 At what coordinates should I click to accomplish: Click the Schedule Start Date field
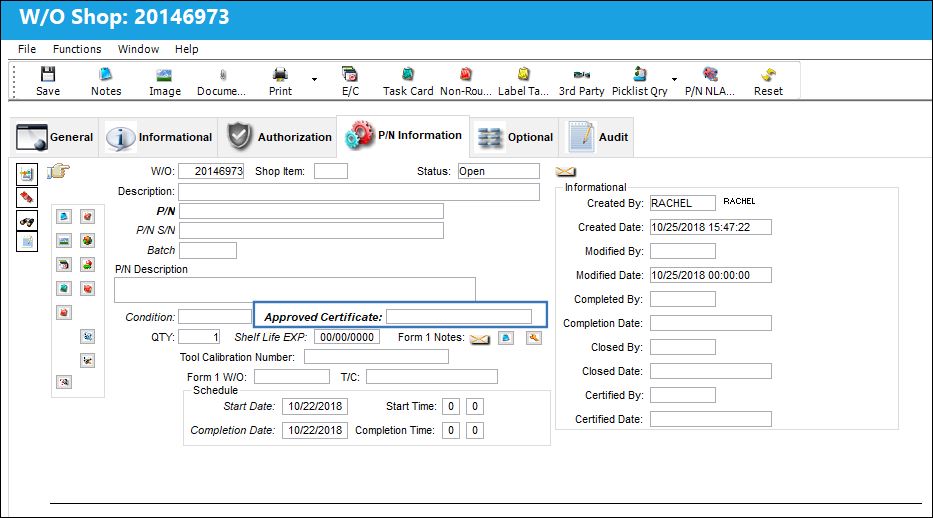[315, 407]
